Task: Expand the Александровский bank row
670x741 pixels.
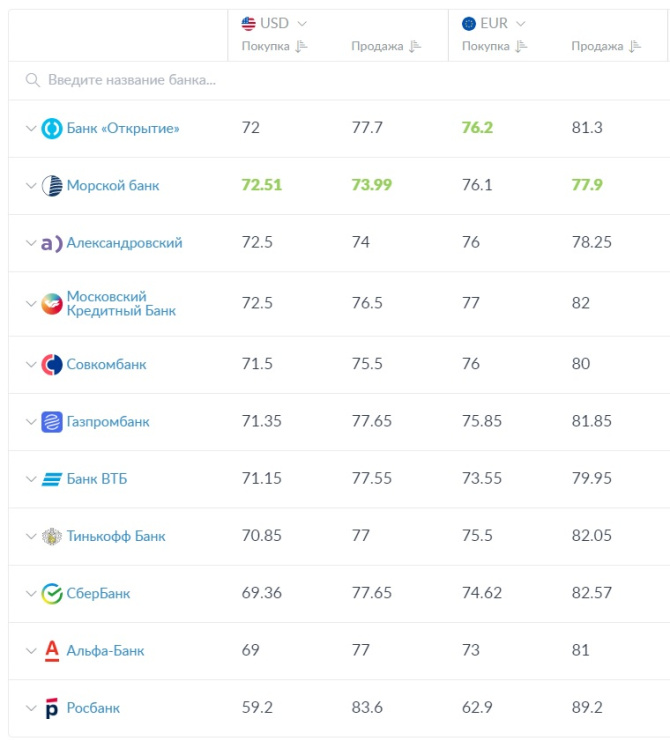Action: (30, 243)
